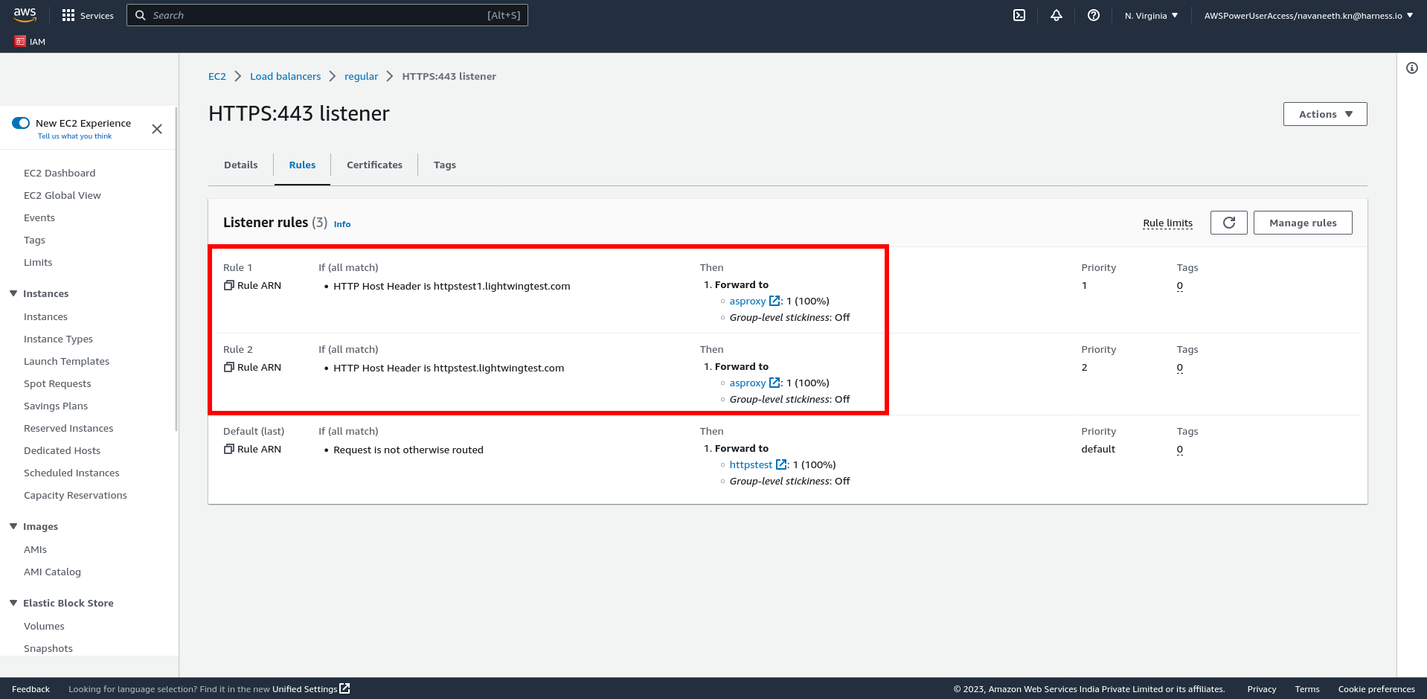Open the httpstest target group link

pos(750,465)
